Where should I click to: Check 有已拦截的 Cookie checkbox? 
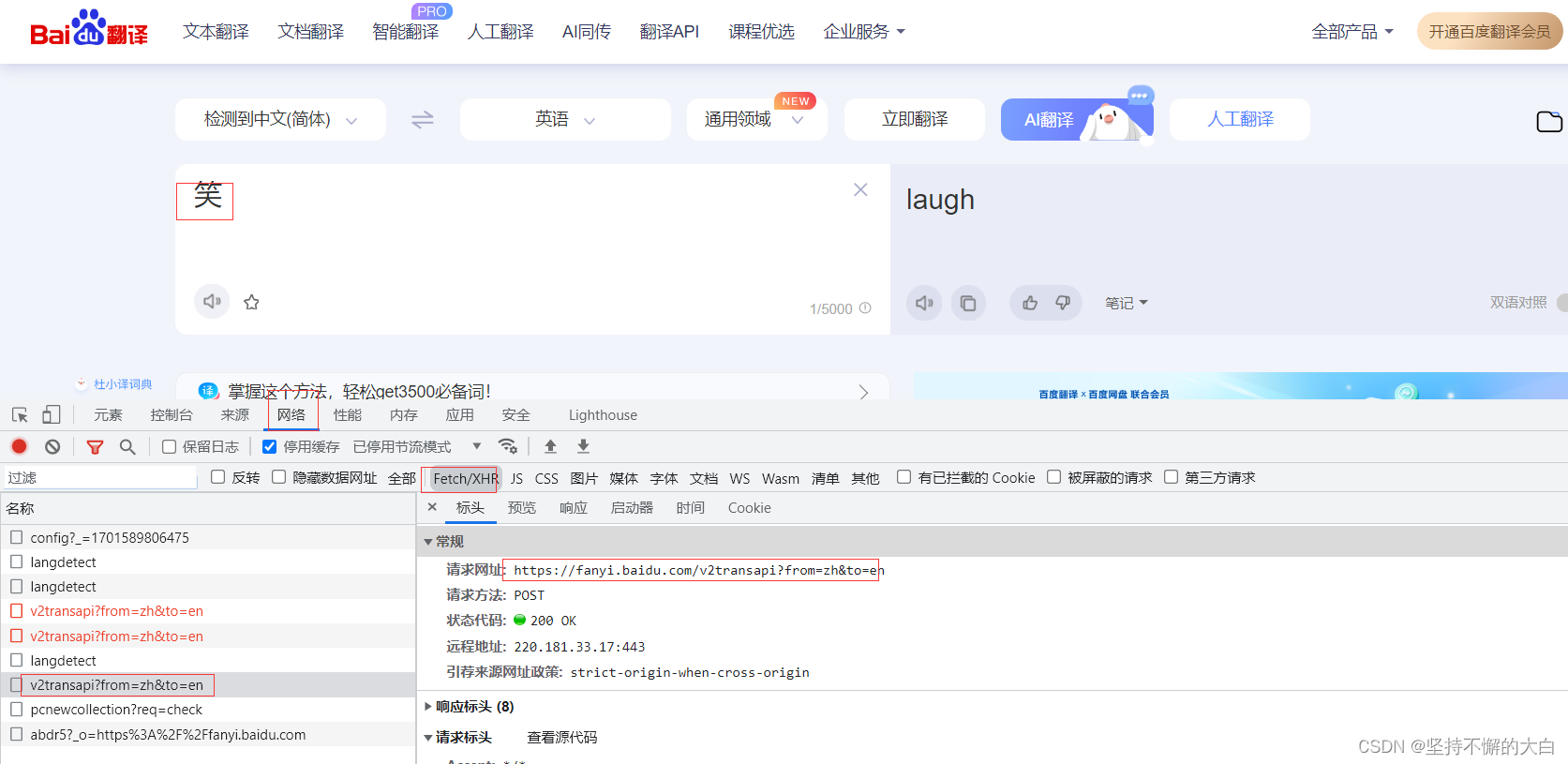(904, 477)
